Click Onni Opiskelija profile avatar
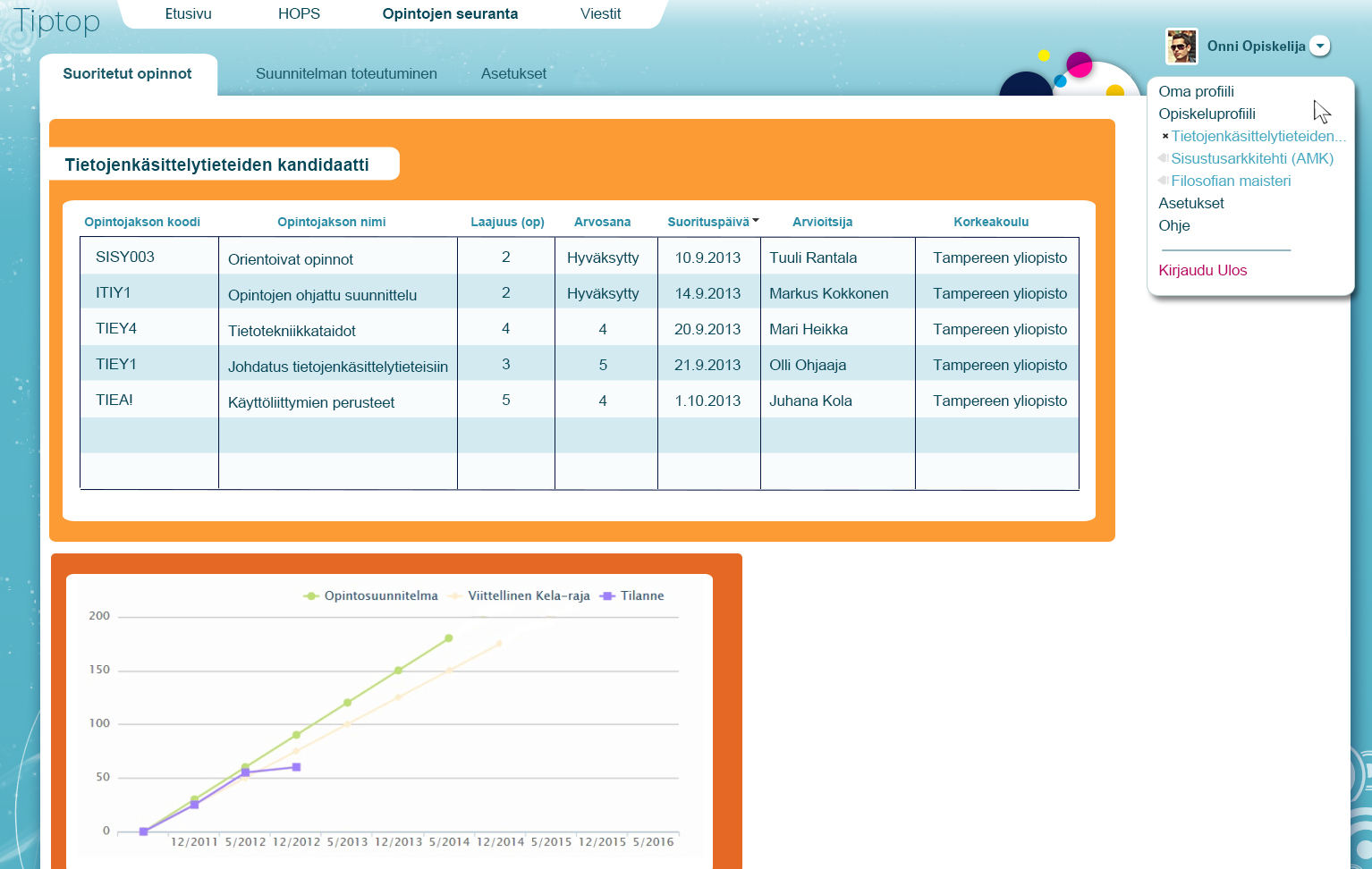The image size is (1372, 869). (1181, 46)
